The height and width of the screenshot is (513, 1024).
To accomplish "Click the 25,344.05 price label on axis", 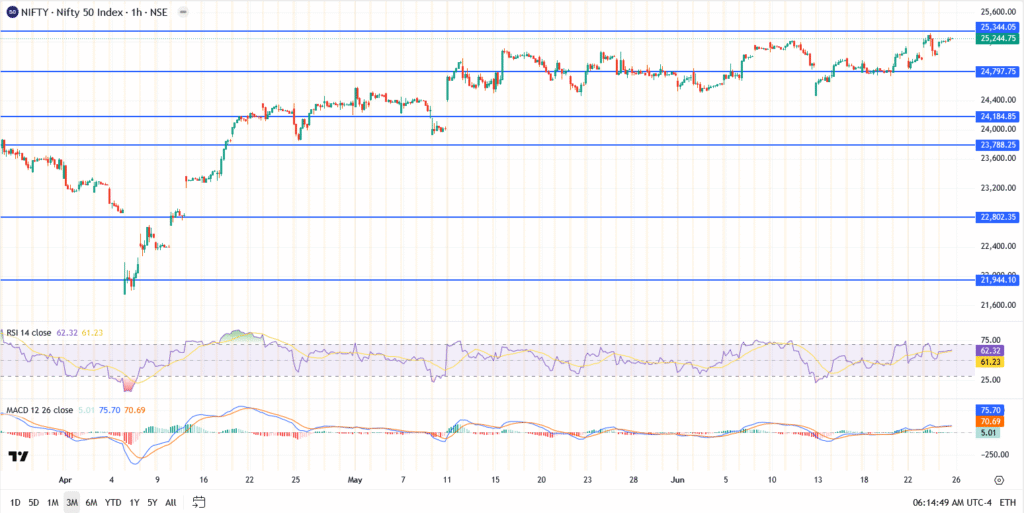I will [998, 28].
